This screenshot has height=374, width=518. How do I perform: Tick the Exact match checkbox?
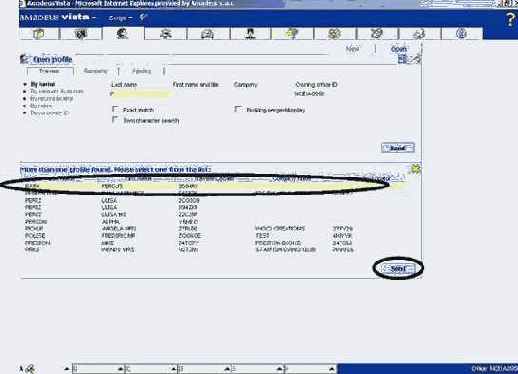point(115,109)
